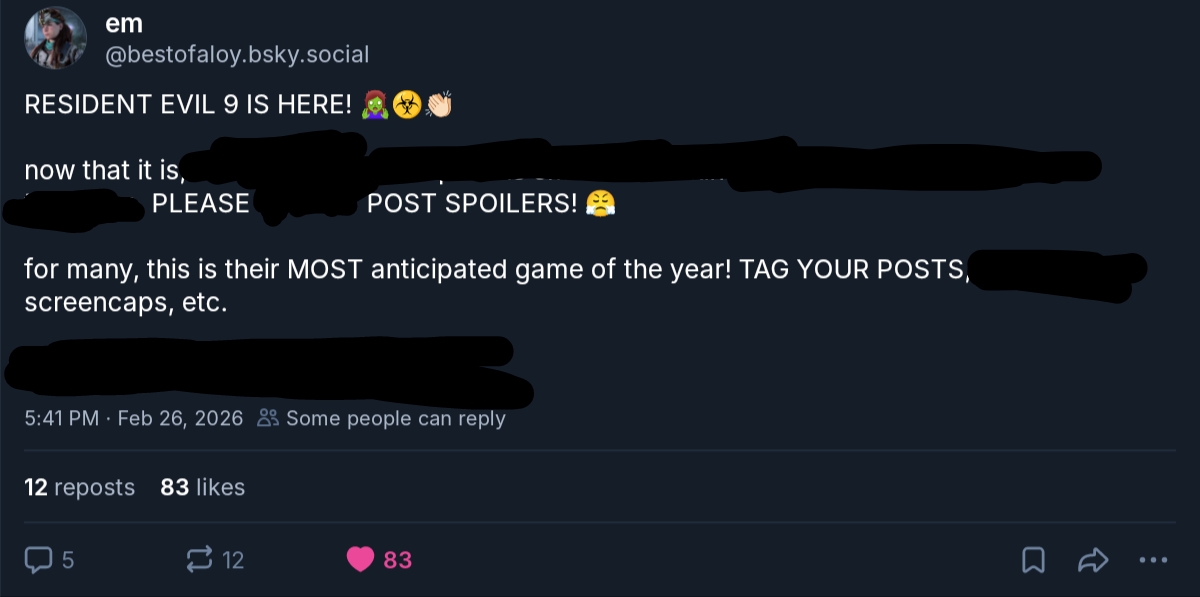Repost this post using the arrows icon
The height and width of the screenshot is (597, 1200).
[200, 560]
